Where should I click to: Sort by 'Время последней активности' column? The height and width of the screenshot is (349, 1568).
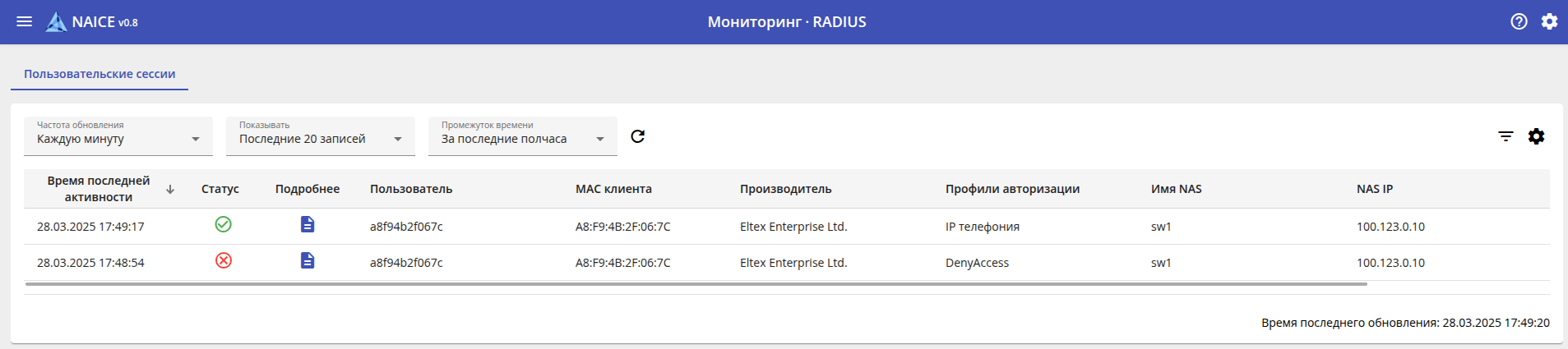99,189
